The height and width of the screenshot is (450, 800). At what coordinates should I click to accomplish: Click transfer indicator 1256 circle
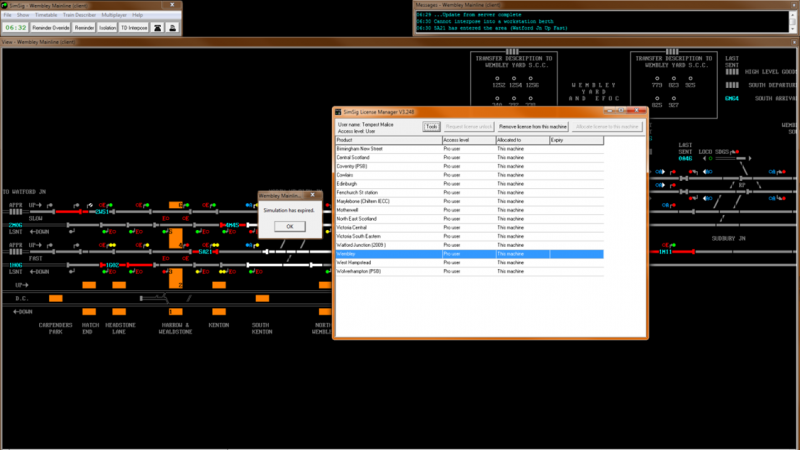(531, 79)
